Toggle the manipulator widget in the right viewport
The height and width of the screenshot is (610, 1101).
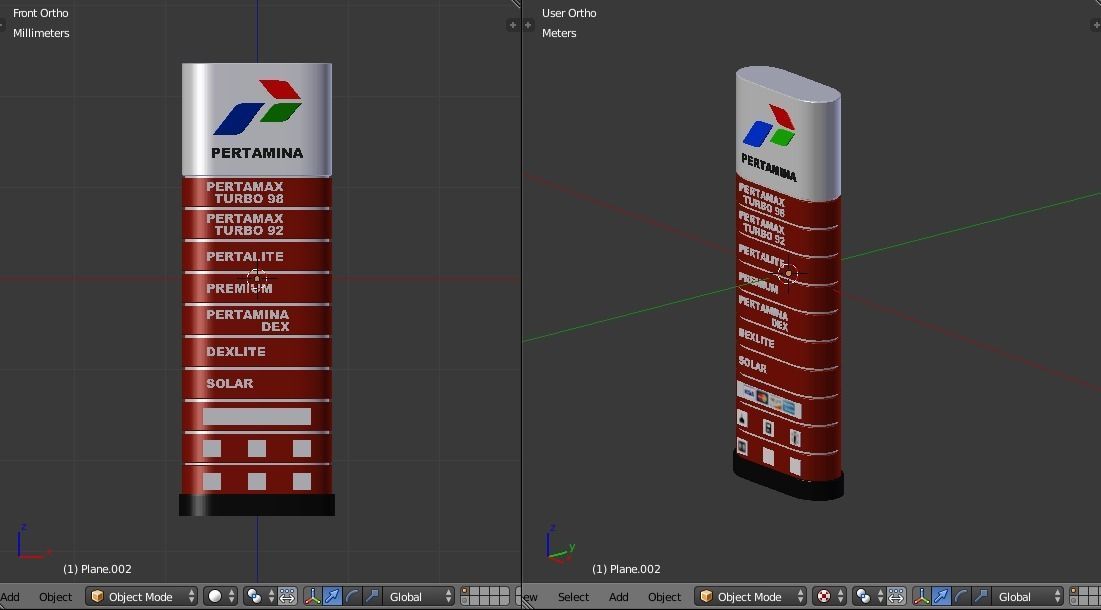click(920, 596)
